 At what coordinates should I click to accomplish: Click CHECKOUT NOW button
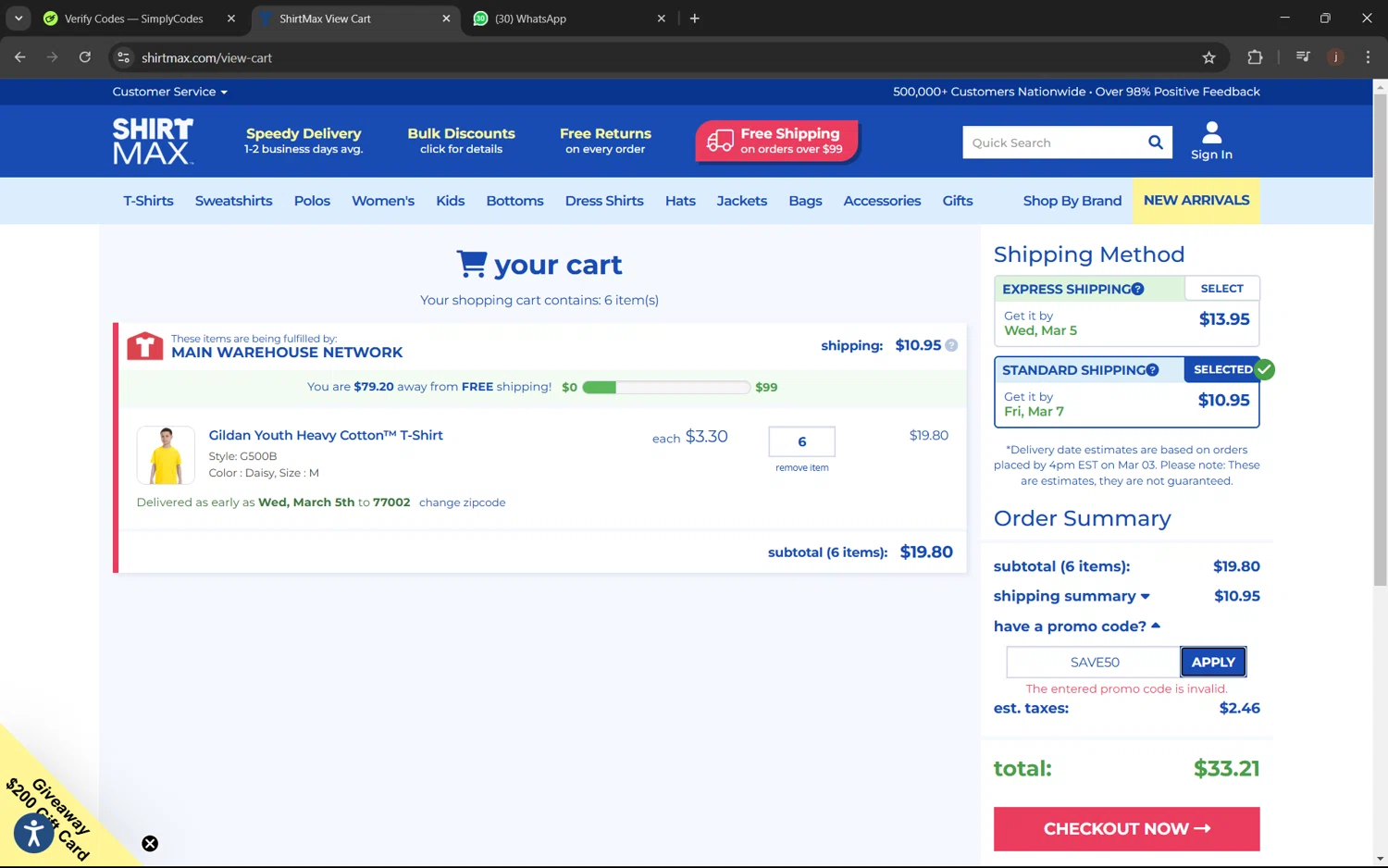click(1126, 828)
